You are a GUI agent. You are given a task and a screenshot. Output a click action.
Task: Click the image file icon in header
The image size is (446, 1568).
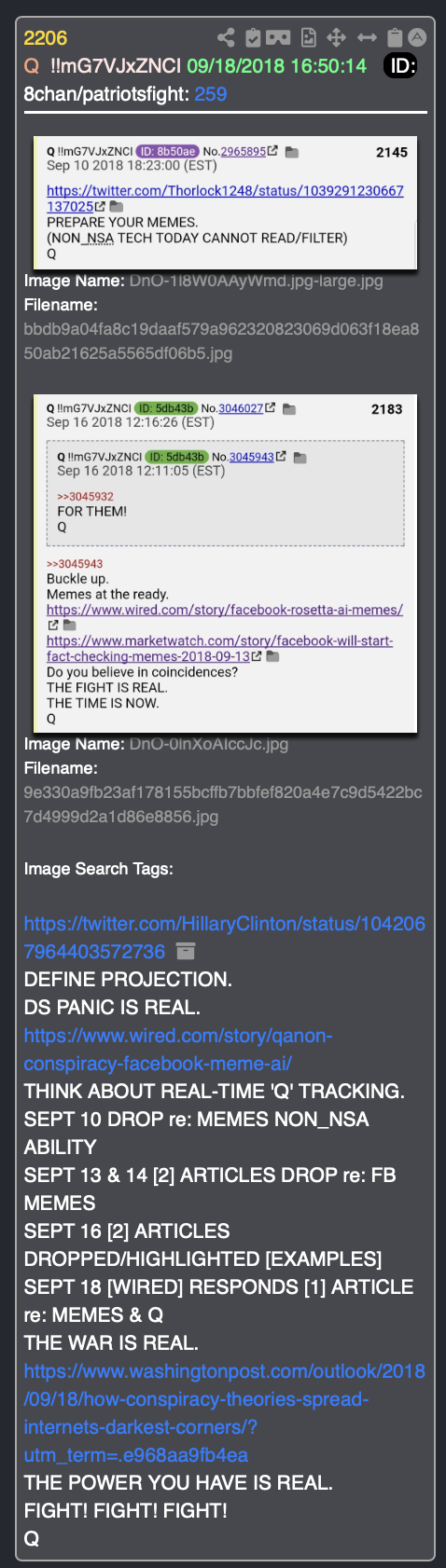coord(309,37)
